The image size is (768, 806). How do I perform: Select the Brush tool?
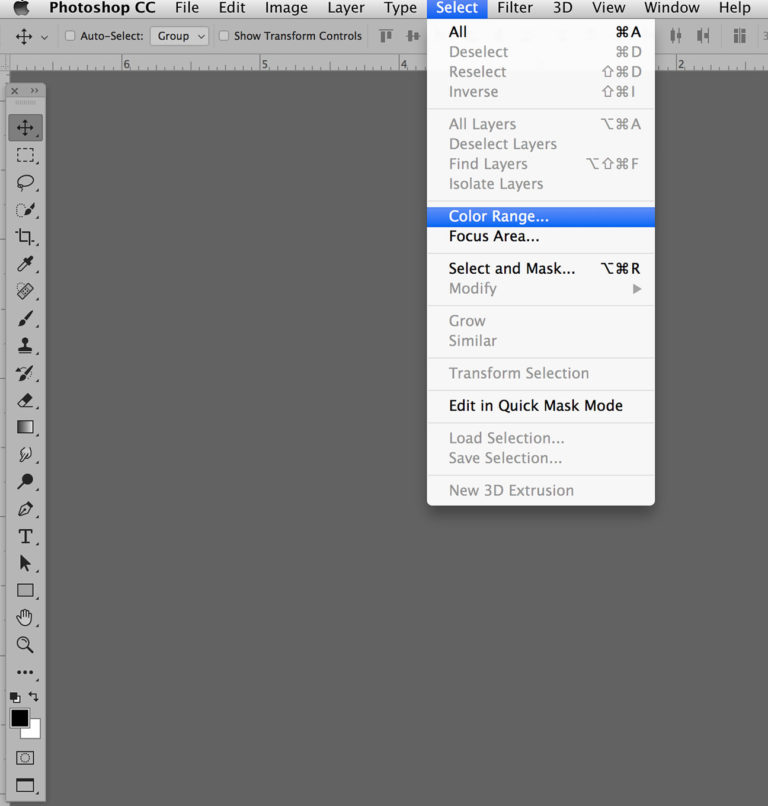(25, 318)
